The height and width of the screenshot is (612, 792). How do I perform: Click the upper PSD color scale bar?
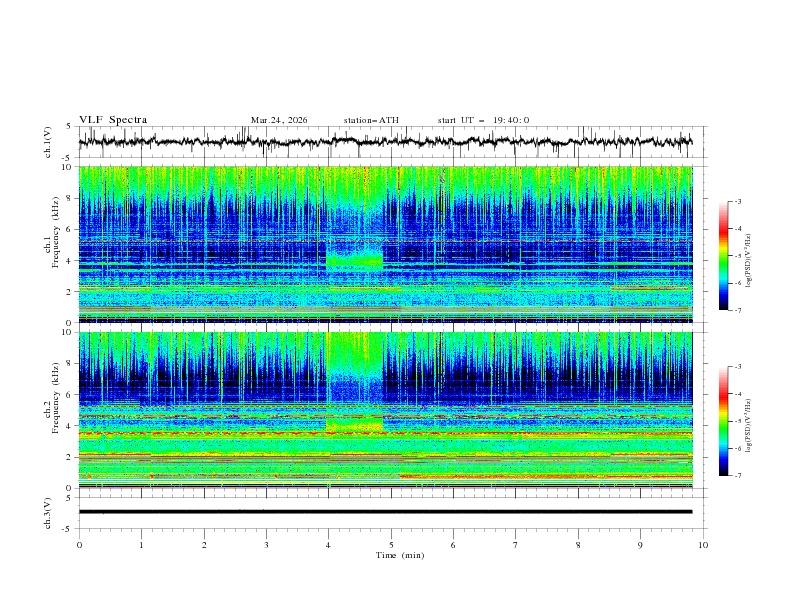724,256
